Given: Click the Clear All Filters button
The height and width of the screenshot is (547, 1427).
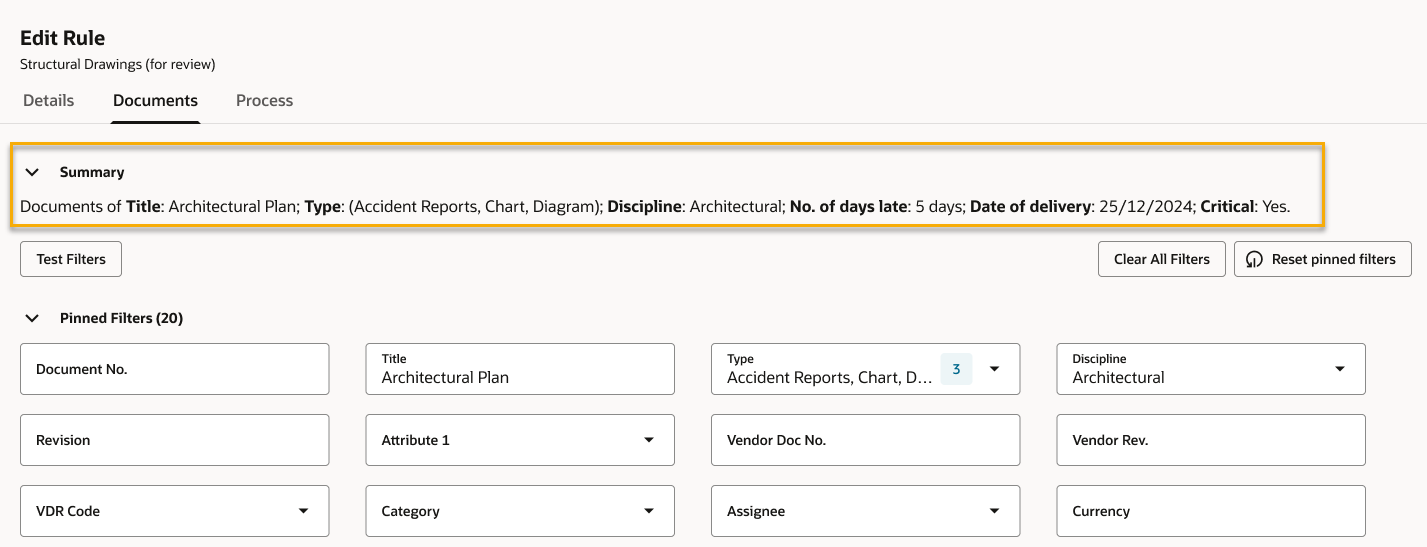Looking at the screenshot, I should (1161, 259).
